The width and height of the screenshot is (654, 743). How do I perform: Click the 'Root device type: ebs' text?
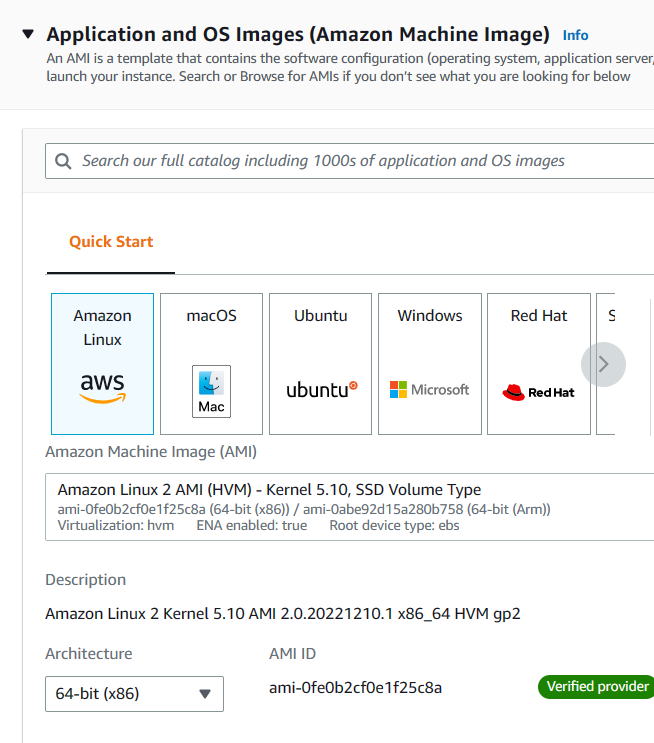tap(394, 526)
